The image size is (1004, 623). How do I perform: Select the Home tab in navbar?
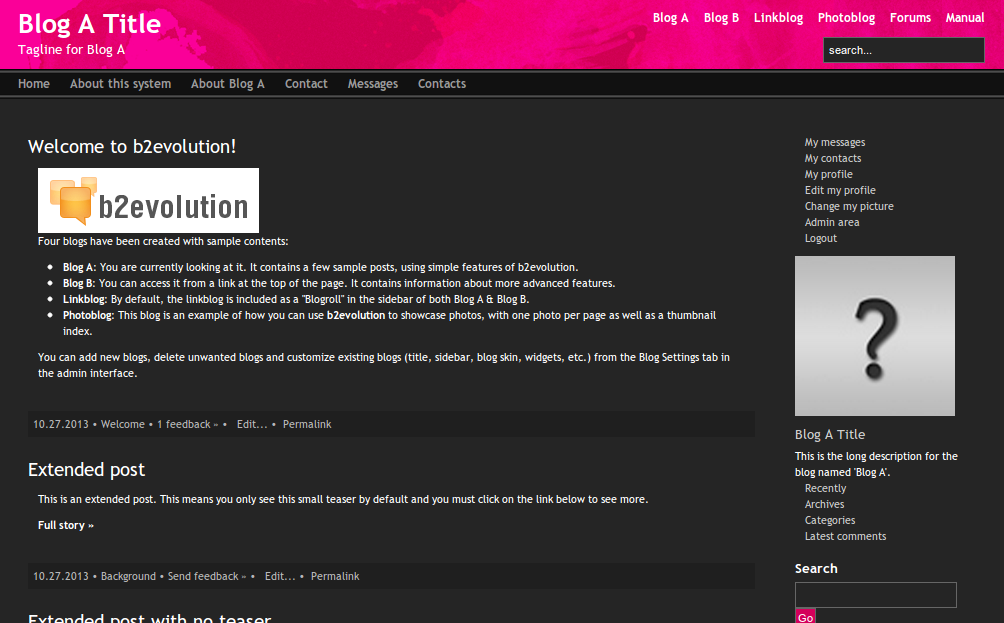(34, 84)
